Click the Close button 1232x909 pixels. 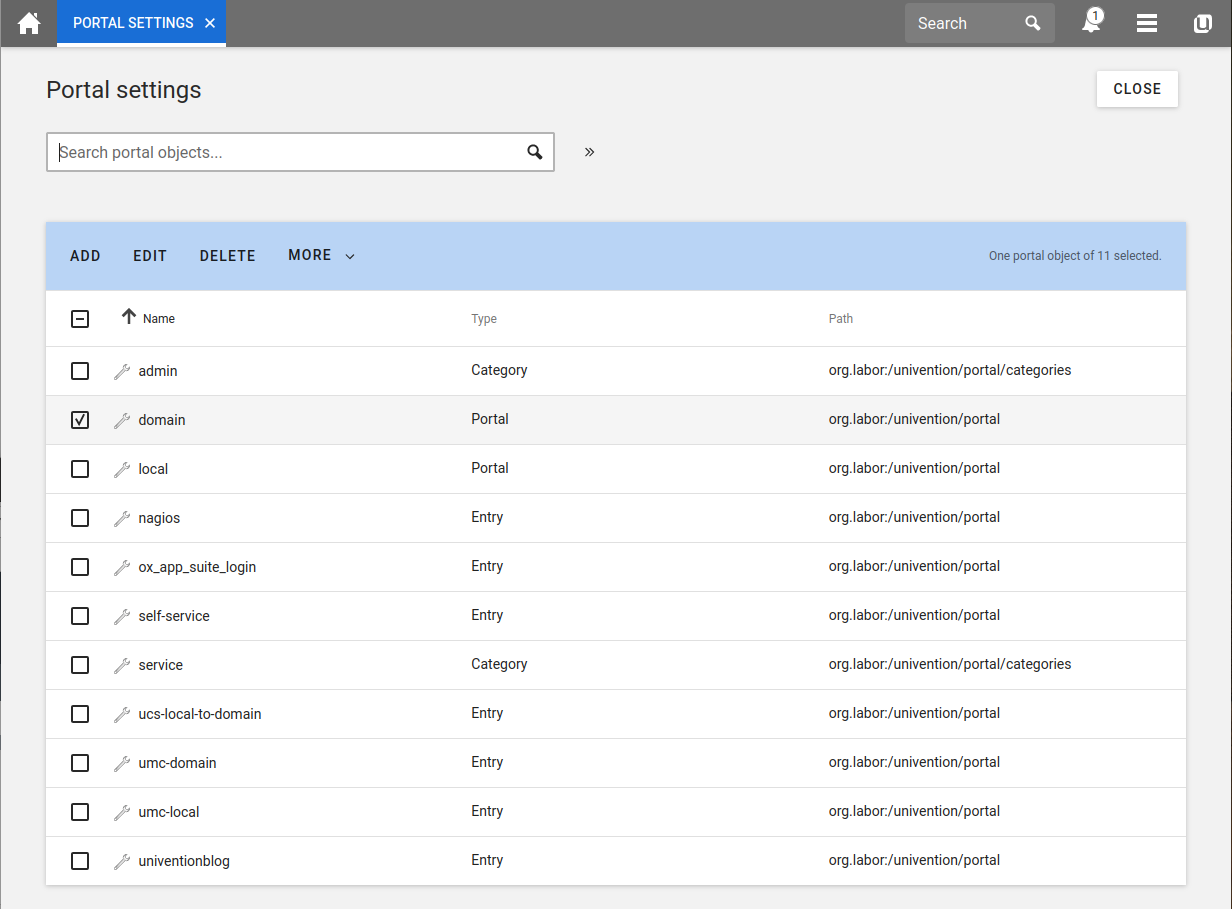click(x=1137, y=89)
